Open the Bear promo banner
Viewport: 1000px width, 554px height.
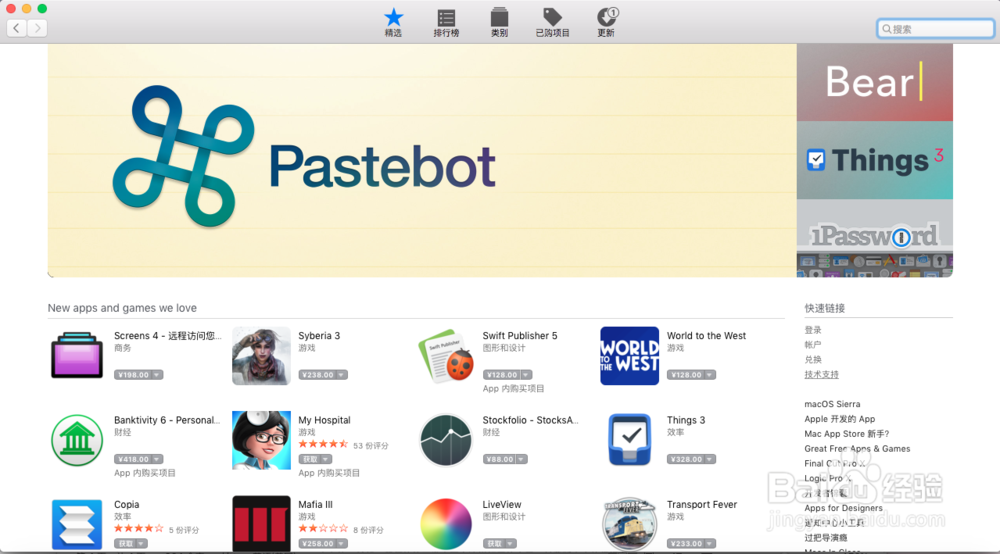click(x=874, y=82)
